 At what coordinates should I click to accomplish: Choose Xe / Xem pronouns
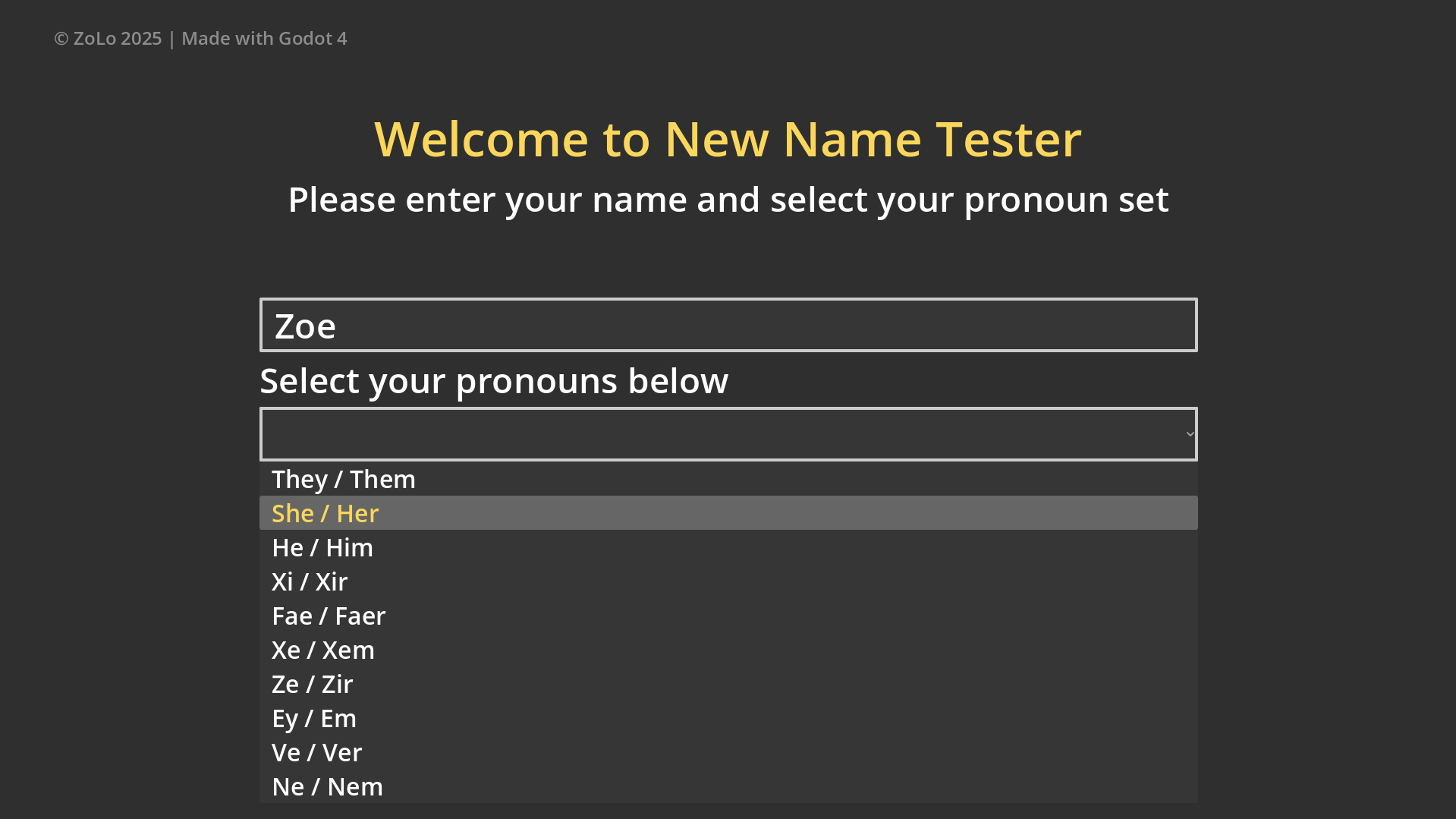[322, 650]
